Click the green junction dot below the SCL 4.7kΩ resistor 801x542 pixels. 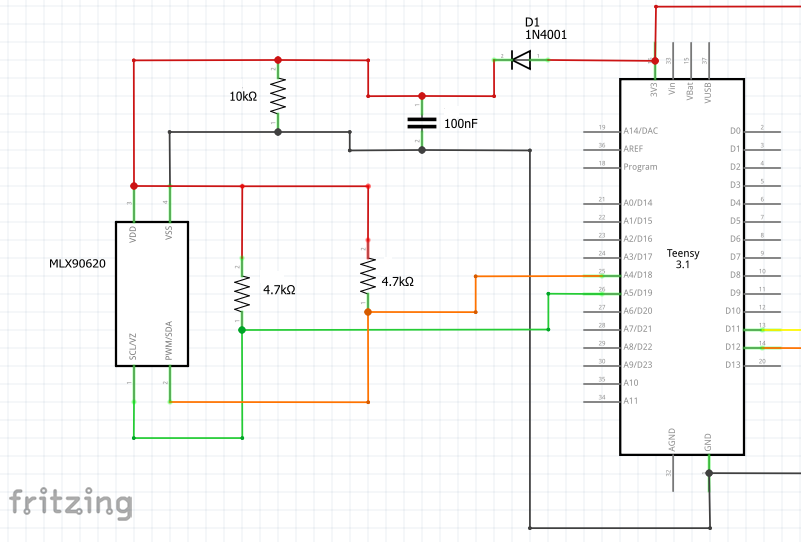(x=242, y=330)
